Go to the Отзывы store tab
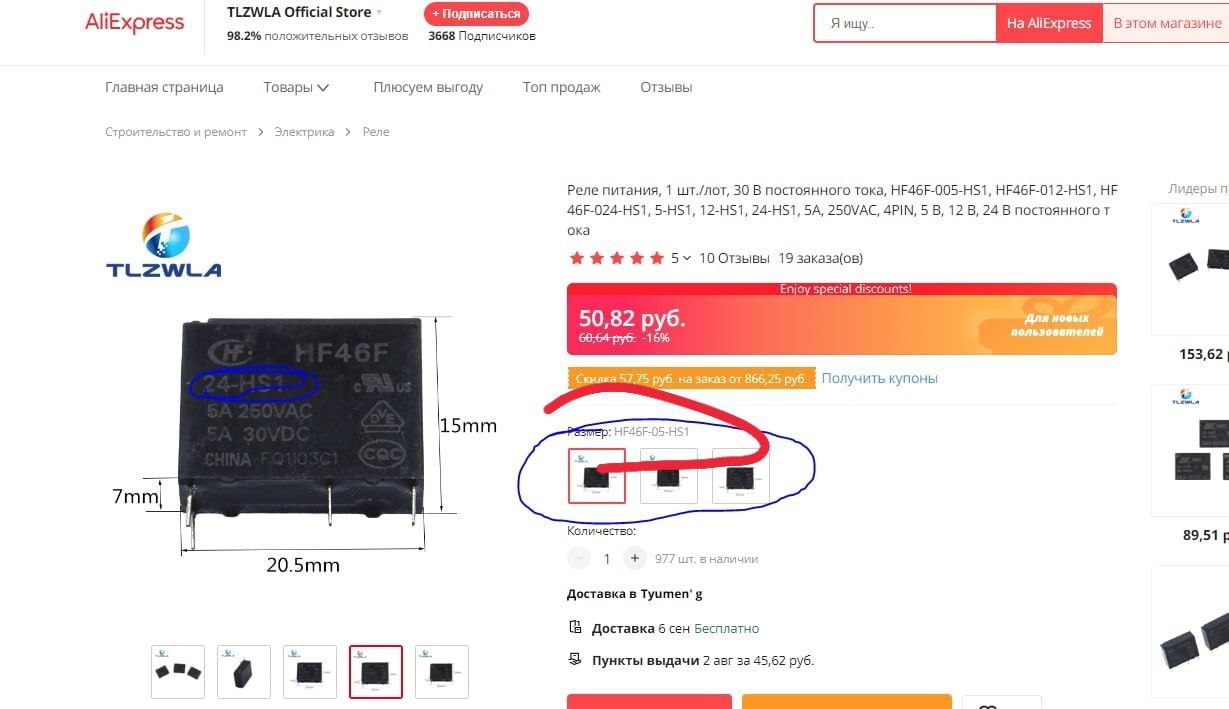This screenshot has width=1229, height=709. click(666, 87)
